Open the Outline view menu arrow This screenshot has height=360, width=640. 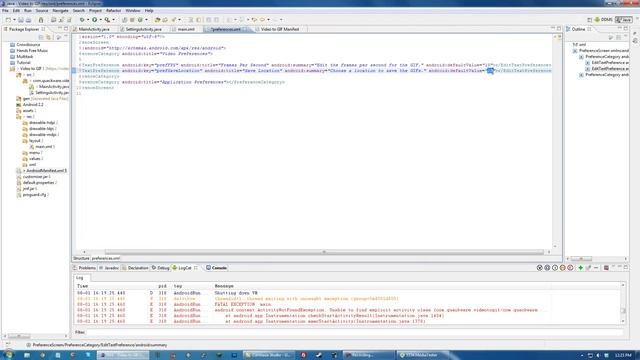(x=626, y=37)
